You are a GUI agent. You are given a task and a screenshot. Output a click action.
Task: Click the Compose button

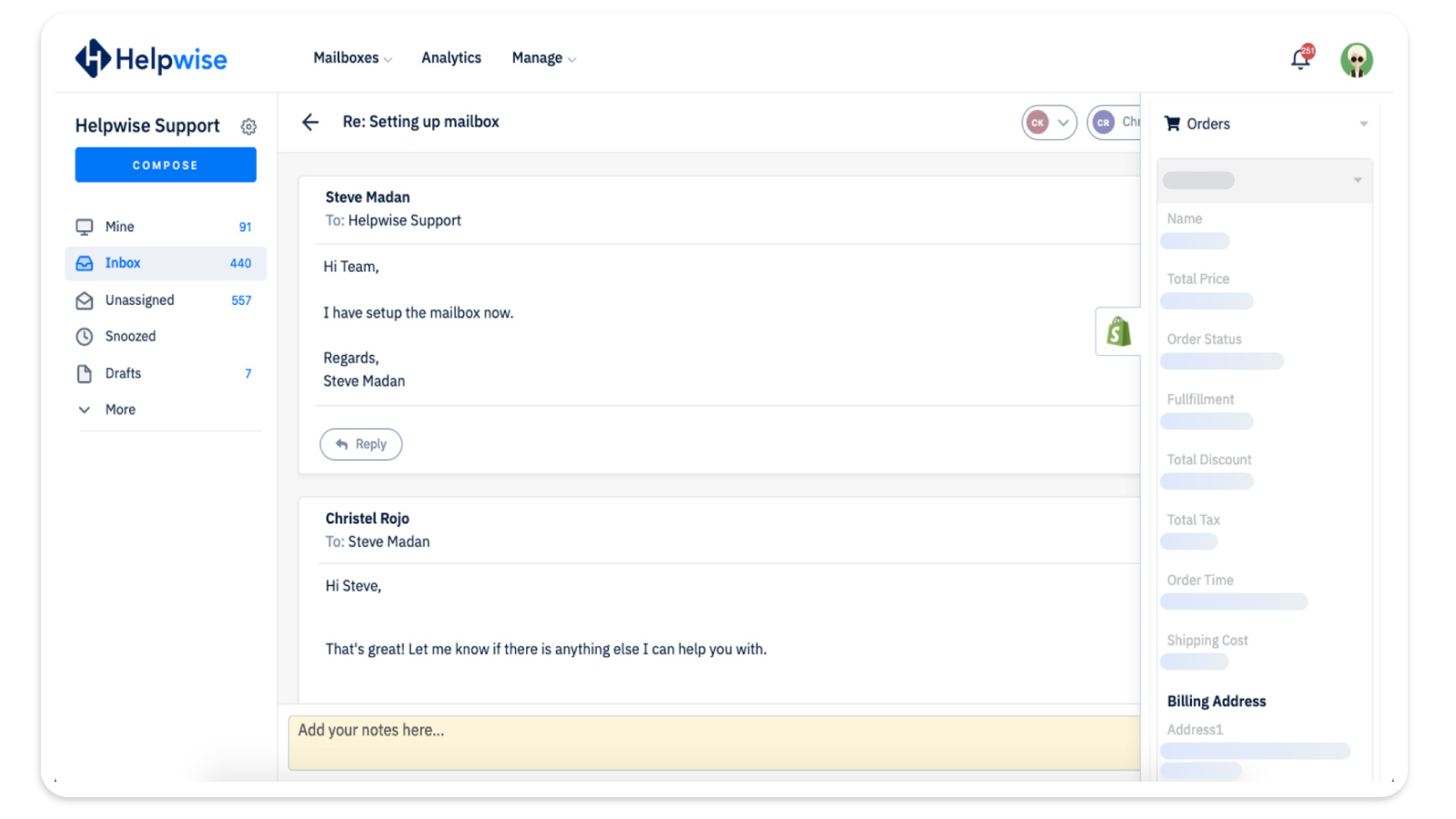pyautogui.click(x=166, y=165)
